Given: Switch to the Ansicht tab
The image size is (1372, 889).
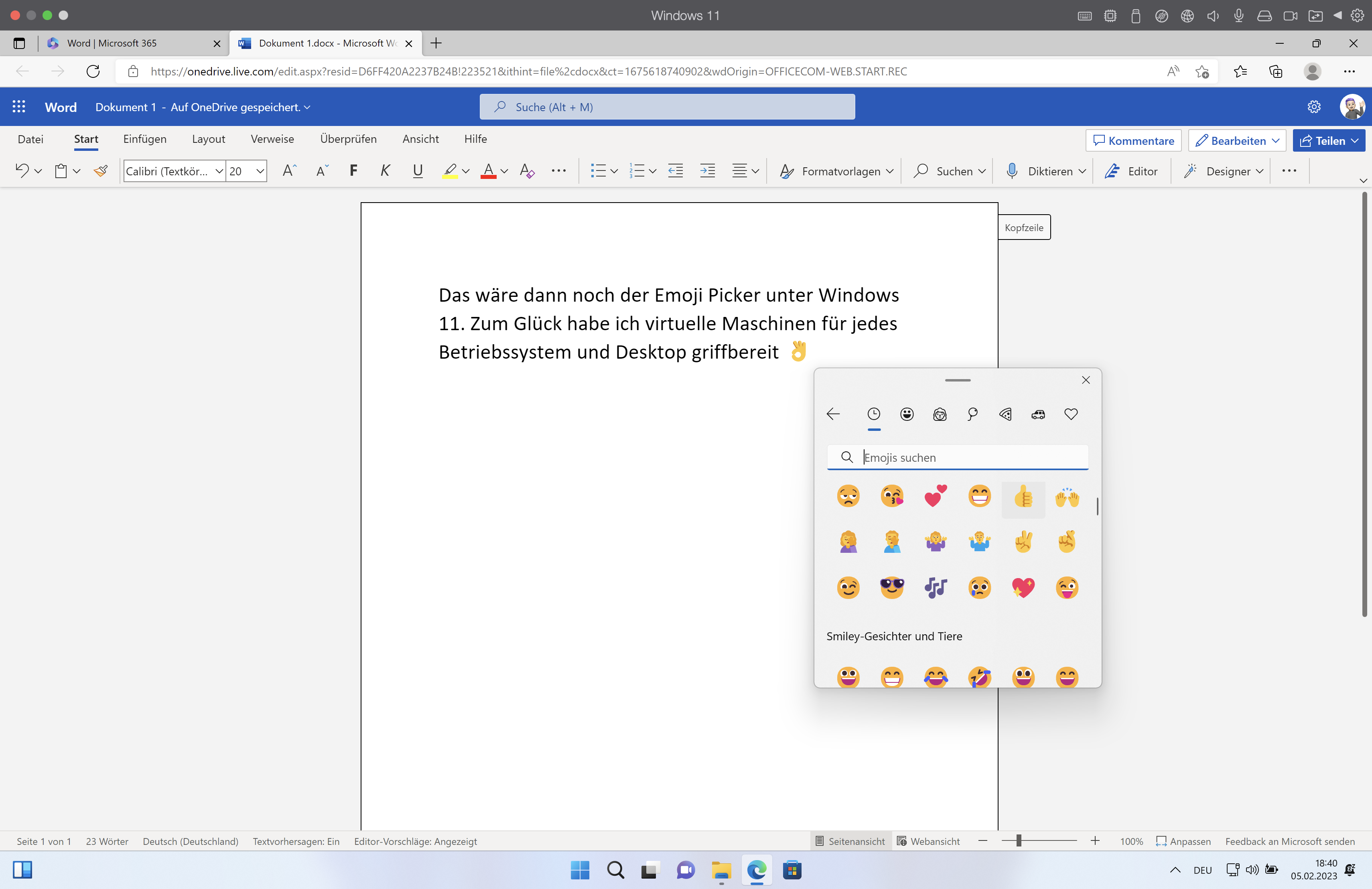Looking at the screenshot, I should (420, 139).
